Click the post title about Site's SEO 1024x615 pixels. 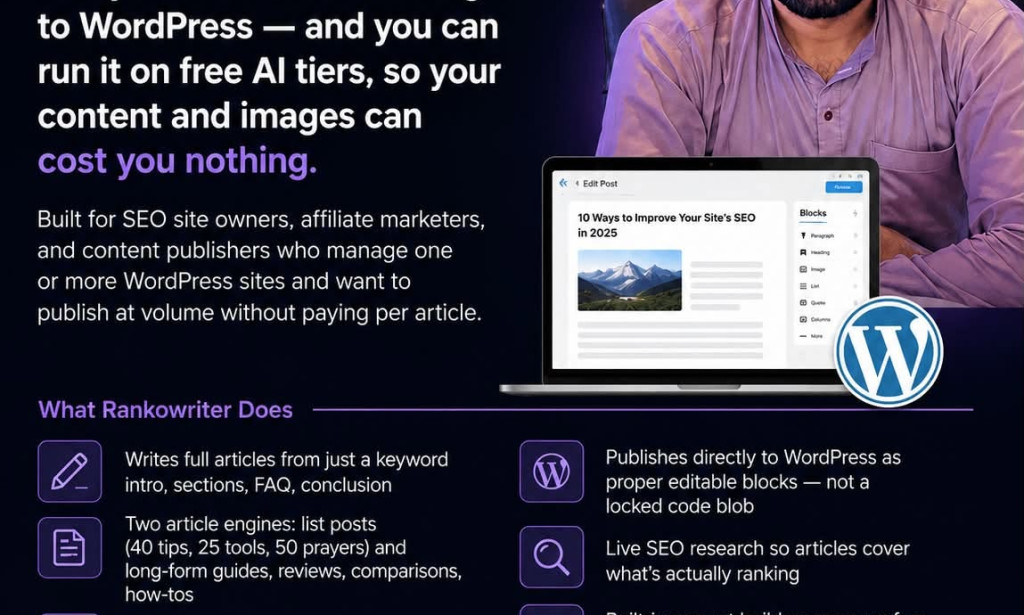click(x=666, y=225)
